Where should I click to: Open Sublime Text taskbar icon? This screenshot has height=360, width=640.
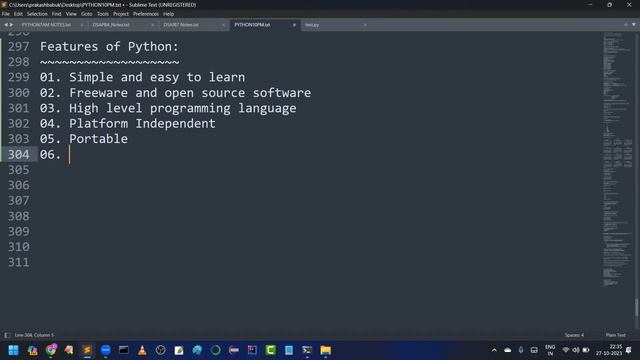(87, 350)
